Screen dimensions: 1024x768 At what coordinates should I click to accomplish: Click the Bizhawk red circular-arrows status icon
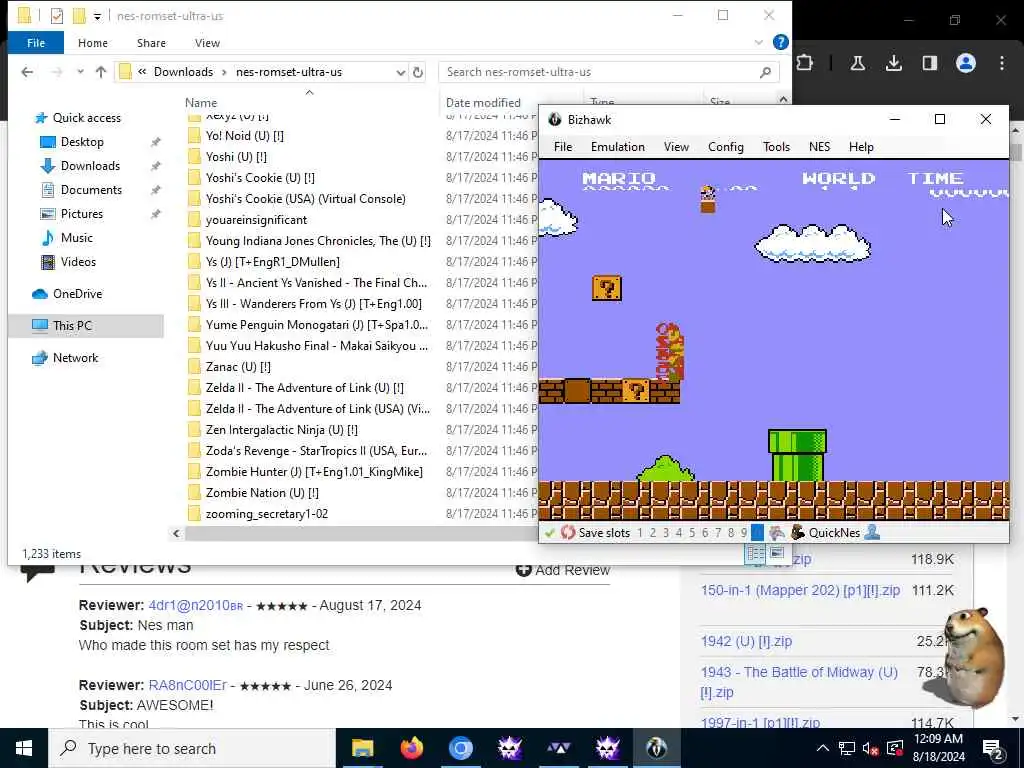[x=568, y=533]
